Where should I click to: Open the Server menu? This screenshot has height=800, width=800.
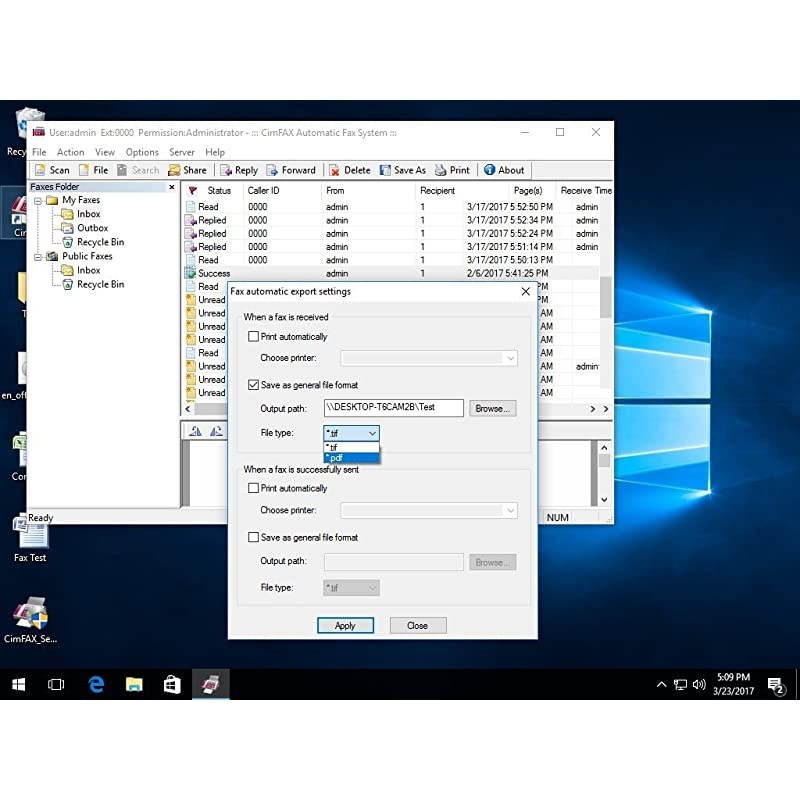(x=182, y=153)
